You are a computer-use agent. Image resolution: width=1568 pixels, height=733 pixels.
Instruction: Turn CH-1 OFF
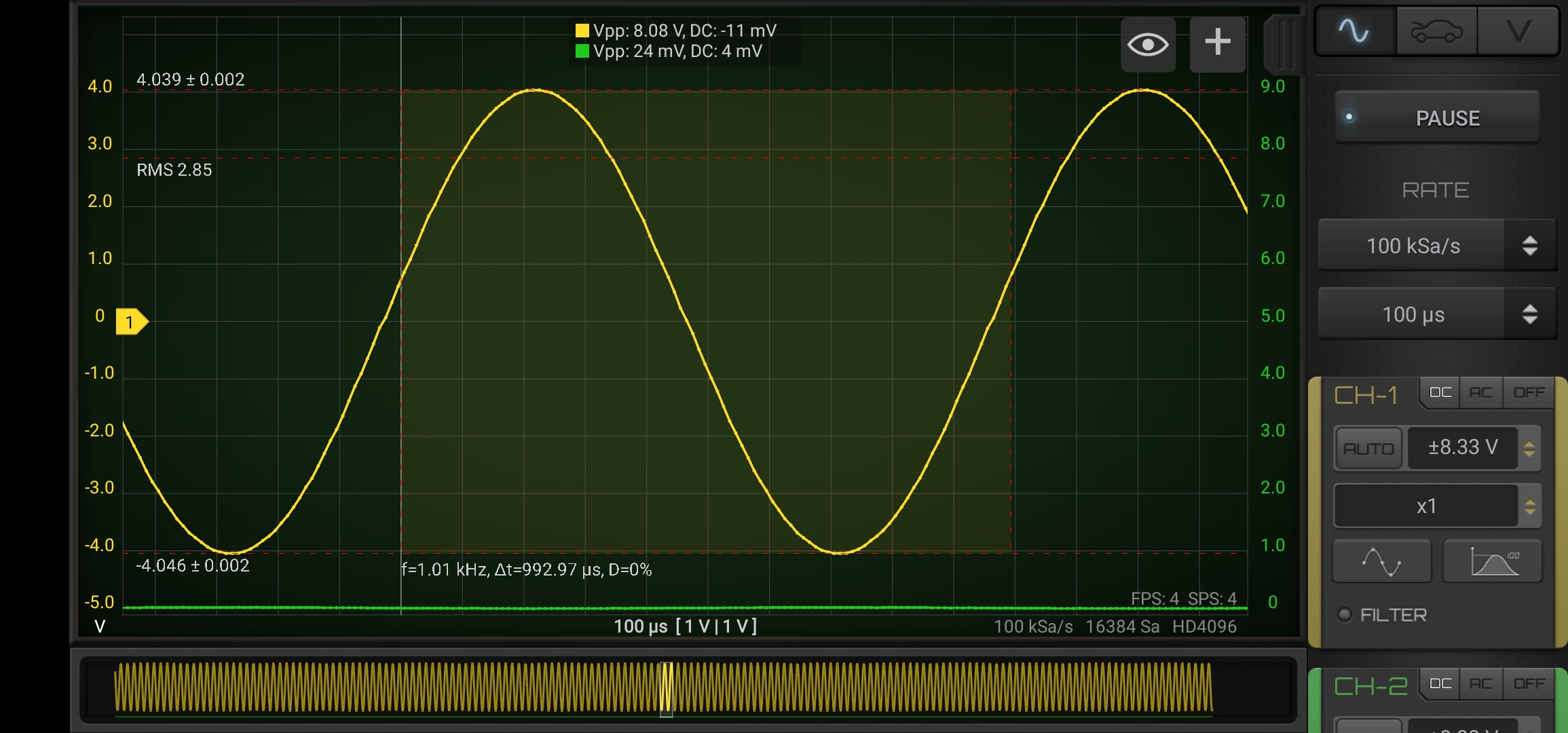pyautogui.click(x=1529, y=393)
